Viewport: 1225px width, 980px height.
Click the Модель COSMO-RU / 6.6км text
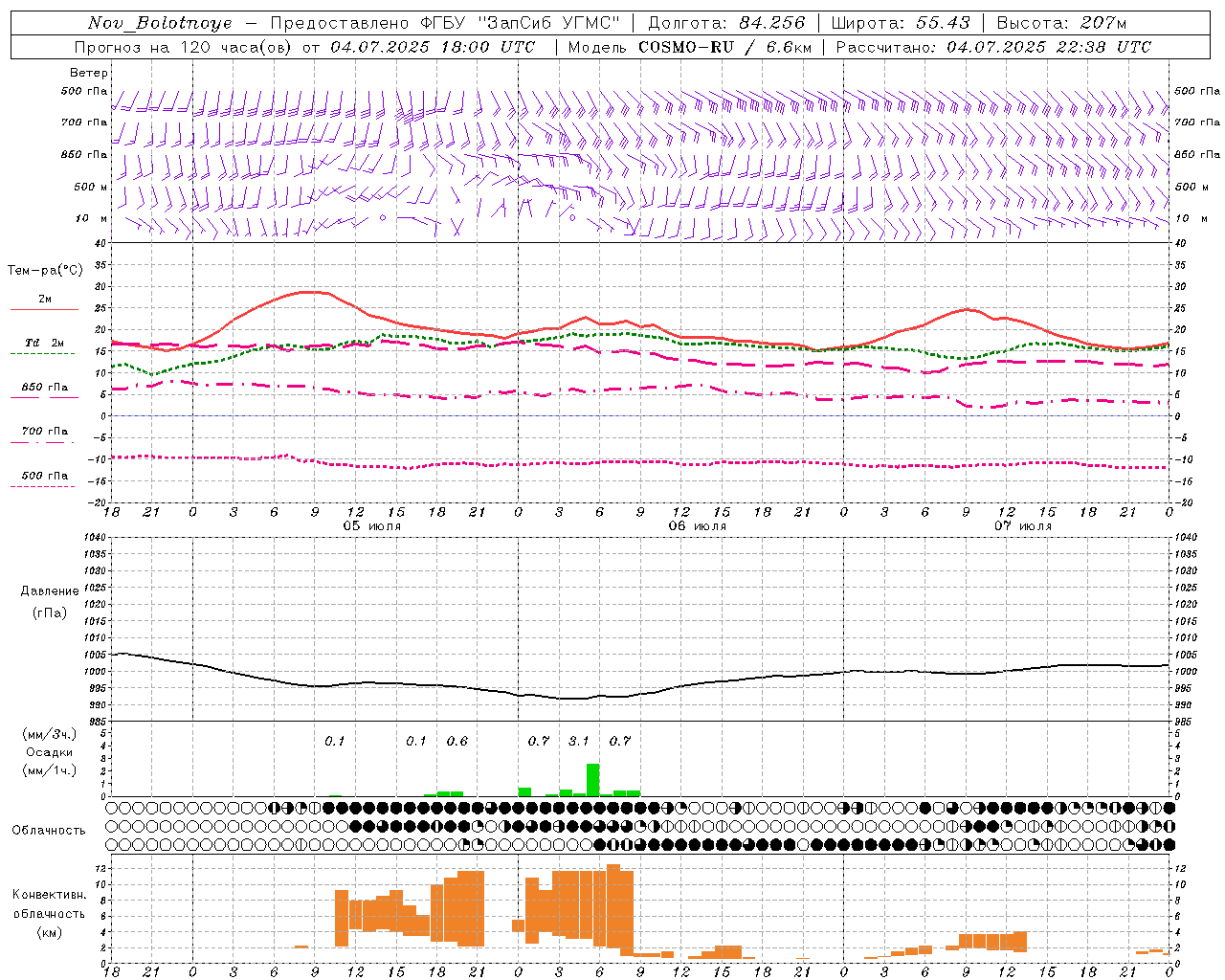click(689, 47)
